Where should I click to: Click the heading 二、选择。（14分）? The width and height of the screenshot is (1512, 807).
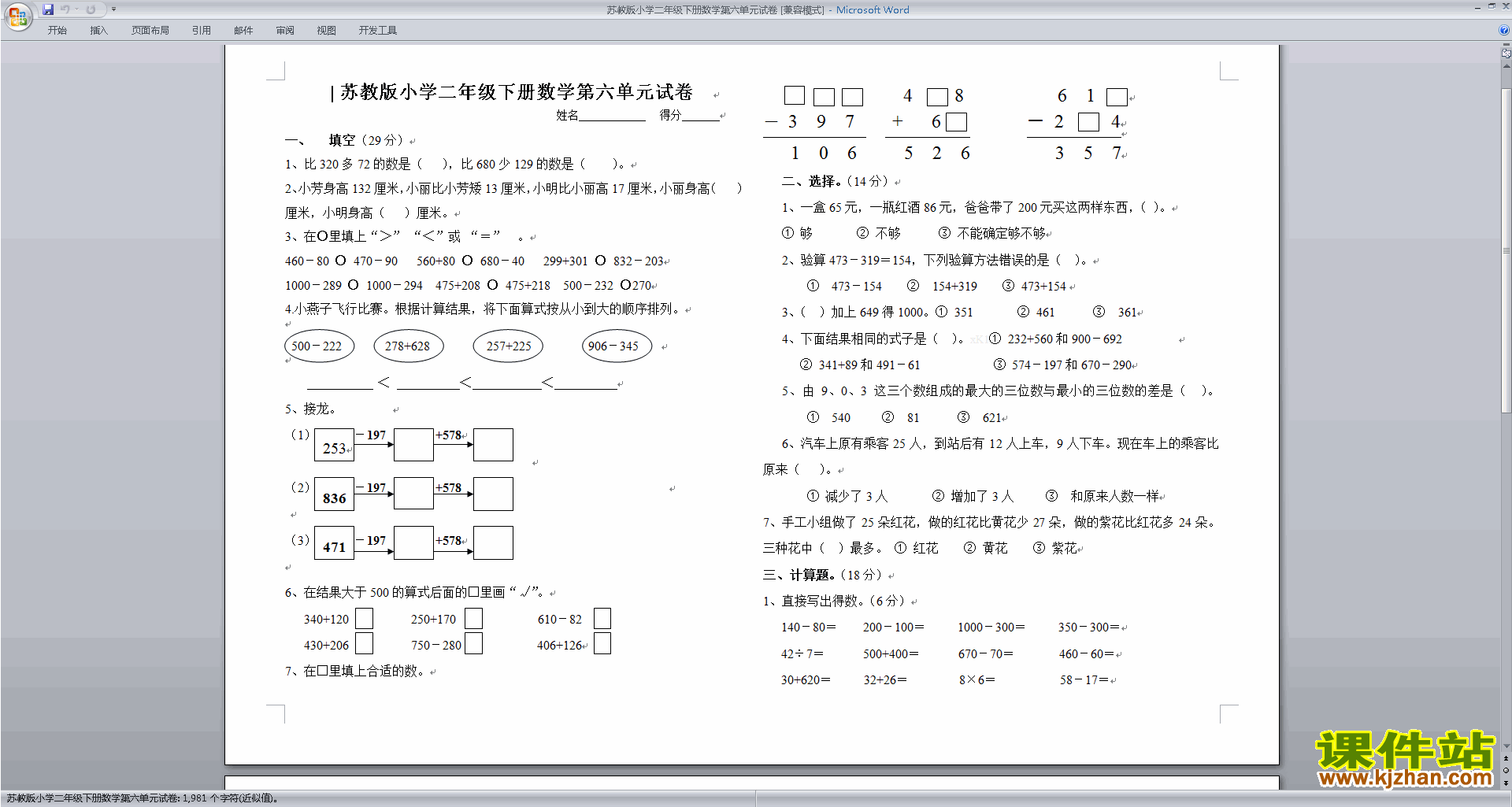[836, 181]
